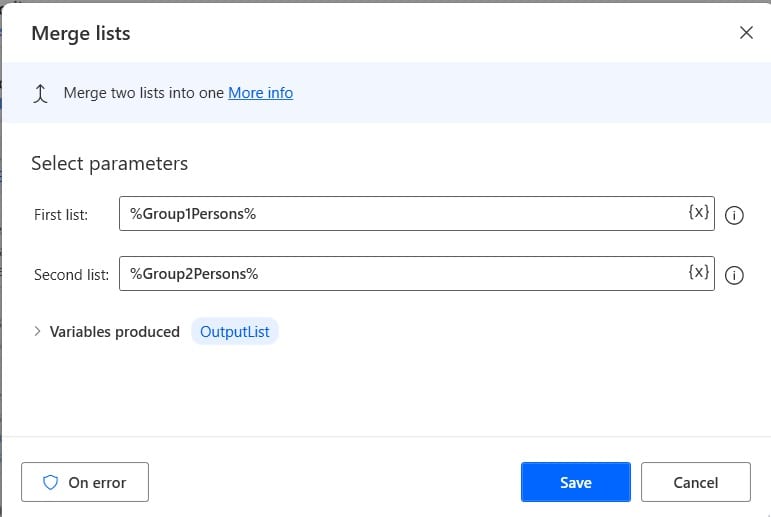Screen dimensions: 771x517
Task: Click the 'Second list:' label
Action: coord(72,274)
